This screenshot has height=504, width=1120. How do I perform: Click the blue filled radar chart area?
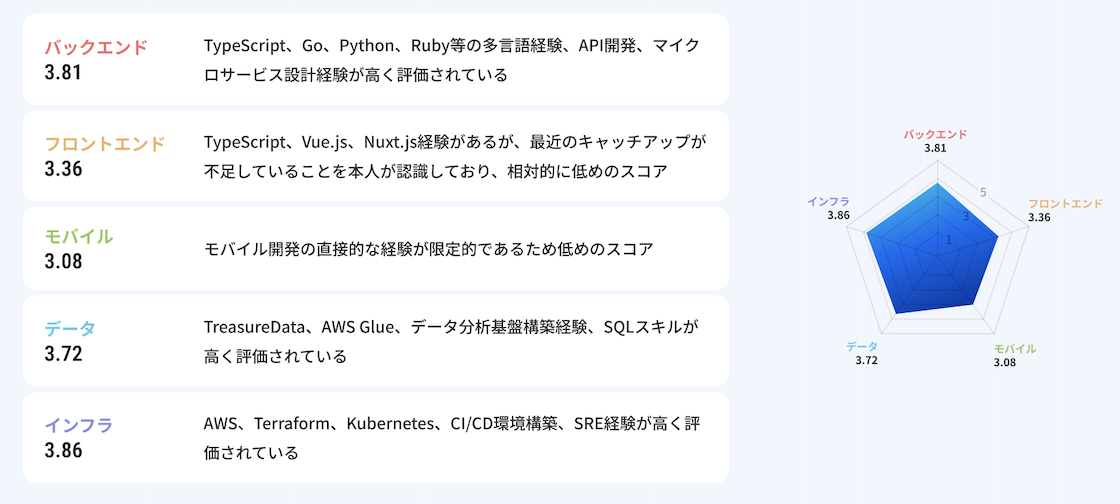point(930,255)
